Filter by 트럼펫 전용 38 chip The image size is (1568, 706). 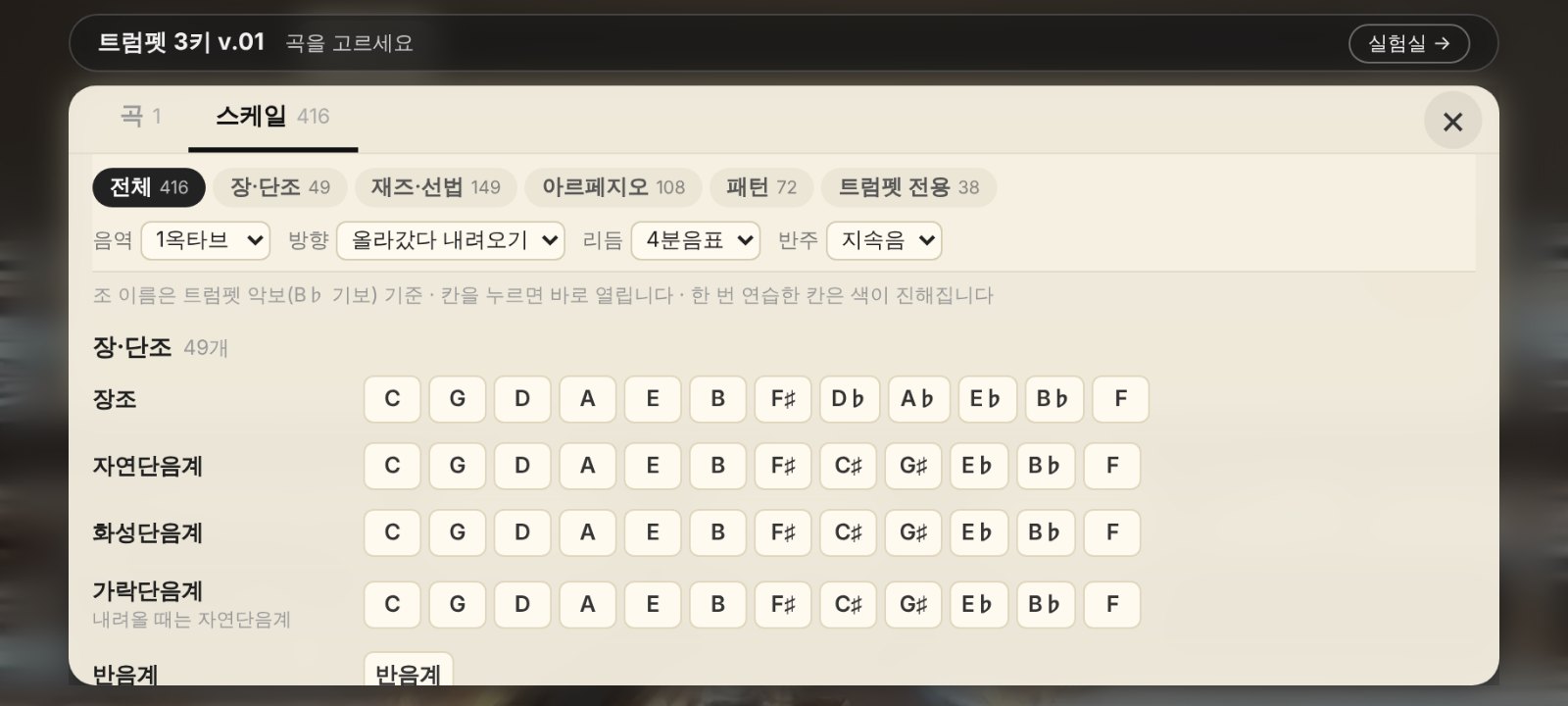[x=908, y=187]
